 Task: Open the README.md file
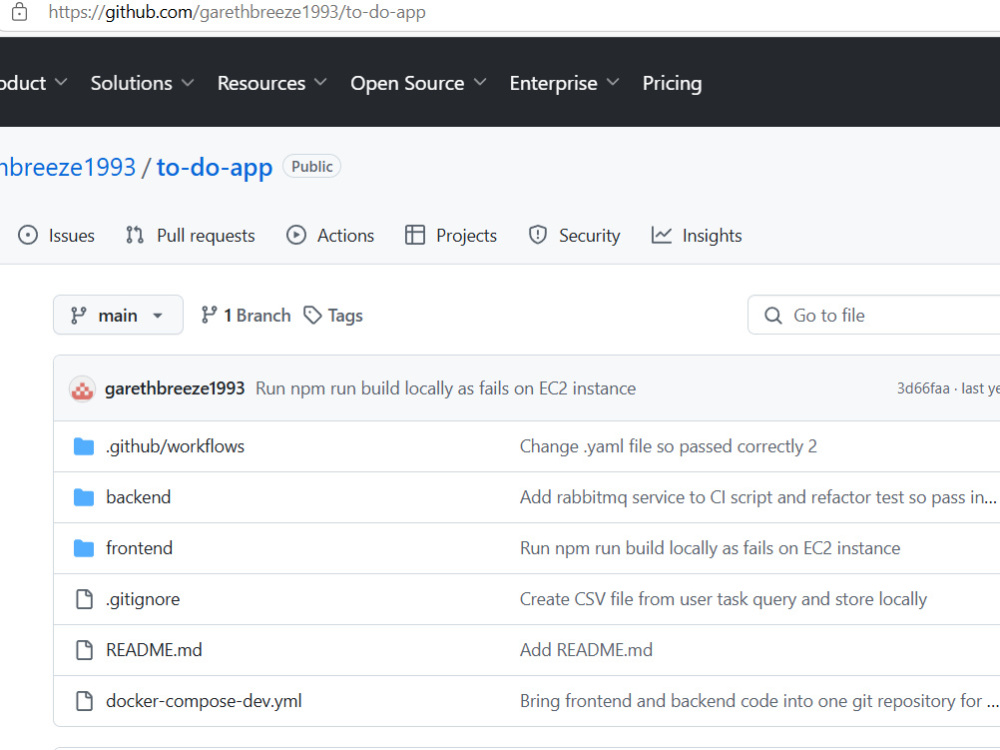154,650
